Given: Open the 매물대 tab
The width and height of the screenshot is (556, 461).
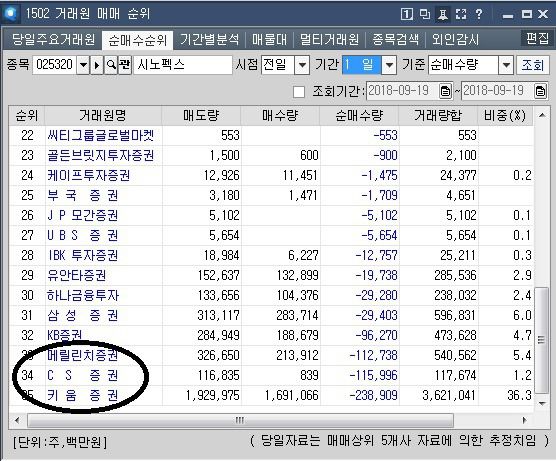Looking at the screenshot, I should coord(269,39).
